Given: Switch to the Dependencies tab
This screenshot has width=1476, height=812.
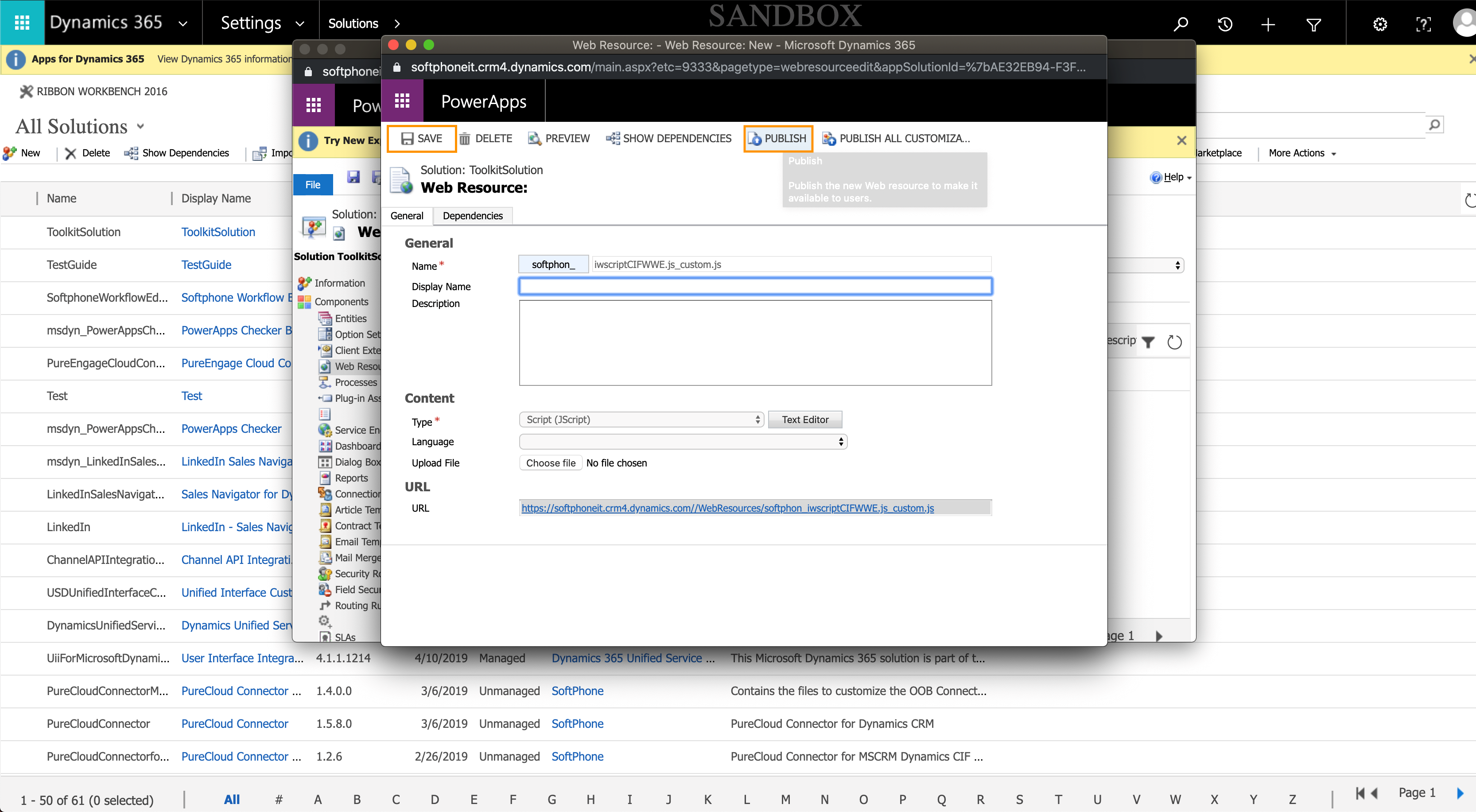Looking at the screenshot, I should tap(473, 215).
